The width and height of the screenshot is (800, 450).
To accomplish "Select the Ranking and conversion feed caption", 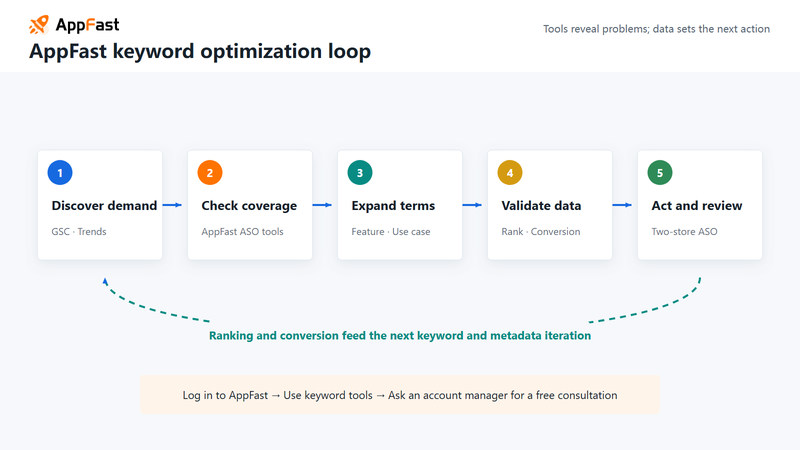I will click(x=400, y=335).
